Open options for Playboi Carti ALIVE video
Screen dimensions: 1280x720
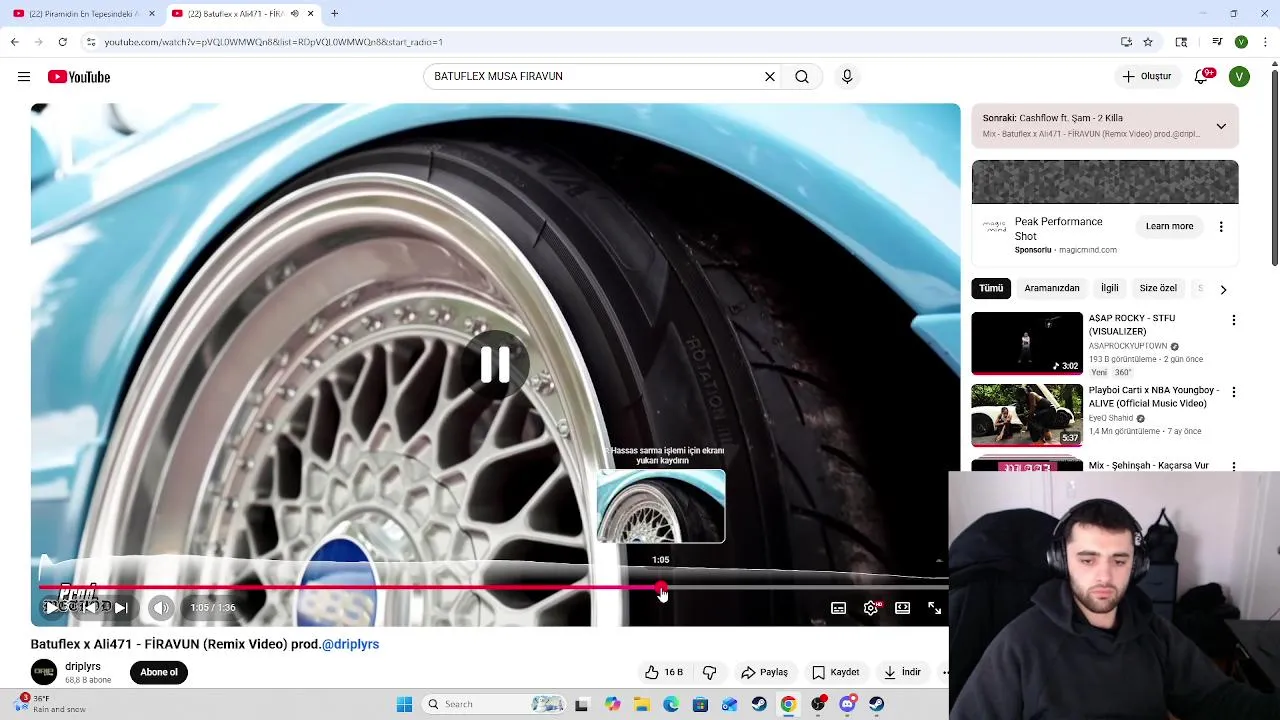(x=1234, y=392)
